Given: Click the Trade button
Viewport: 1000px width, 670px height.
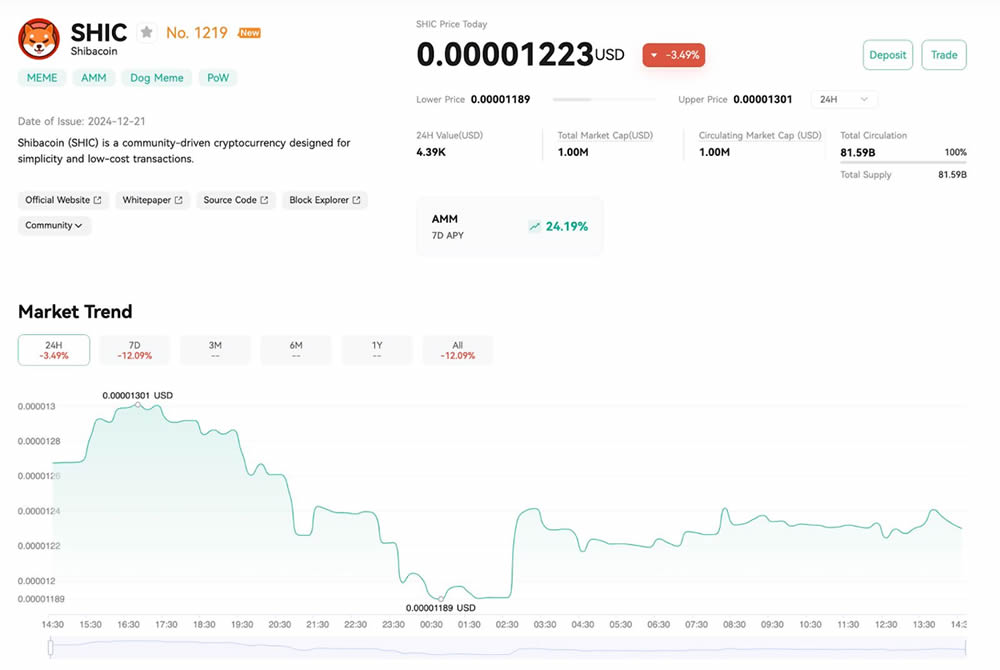Looking at the screenshot, I should pos(944,55).
